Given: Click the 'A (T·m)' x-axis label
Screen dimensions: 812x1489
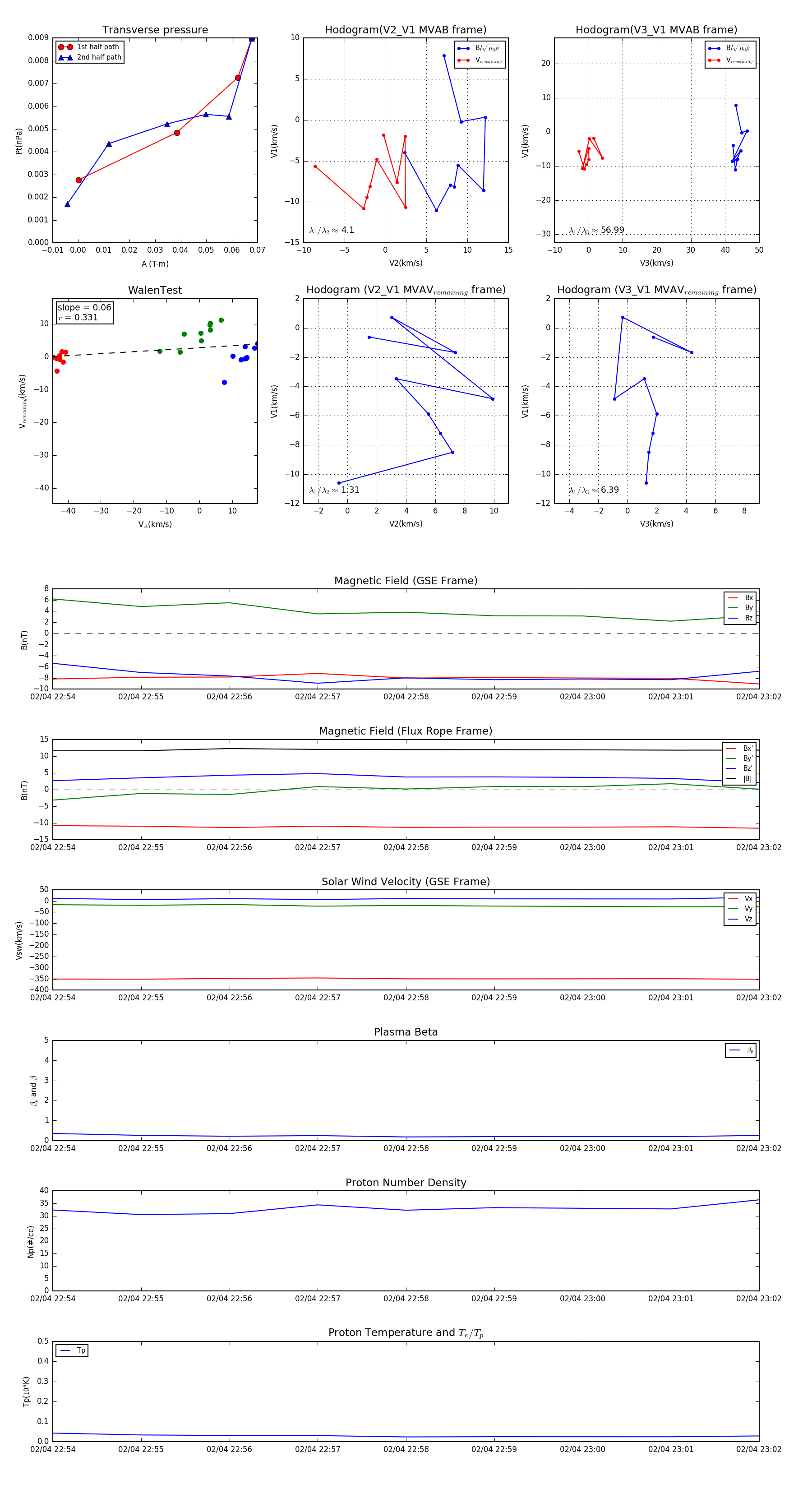Looking at the screenshot, I should 155,264.
